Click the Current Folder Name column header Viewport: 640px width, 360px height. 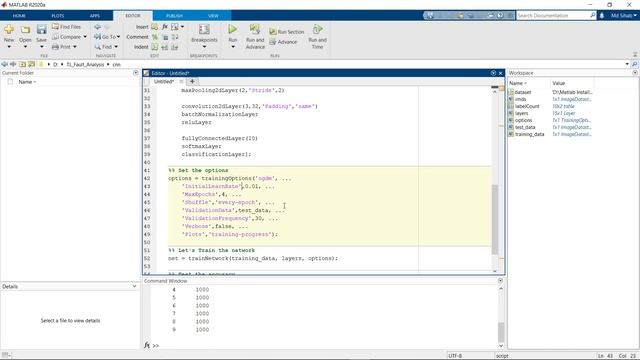(27, 82)
